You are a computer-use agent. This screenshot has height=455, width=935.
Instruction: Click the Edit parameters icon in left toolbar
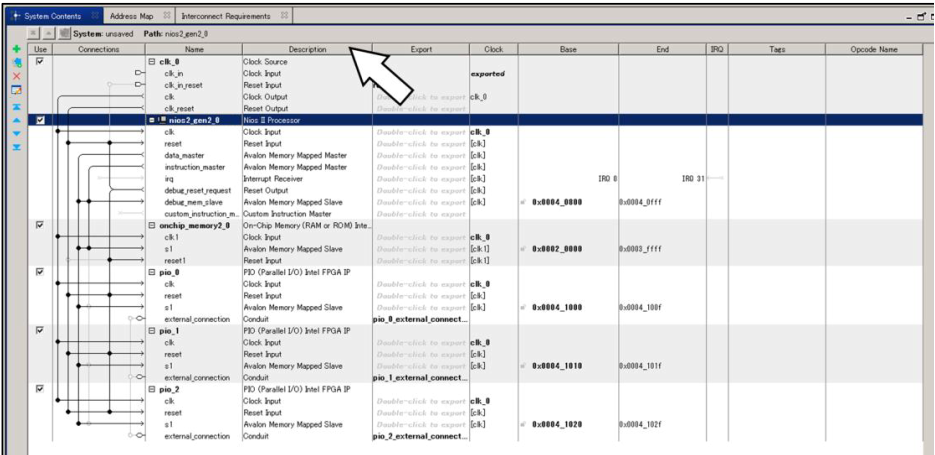[15, 90]
